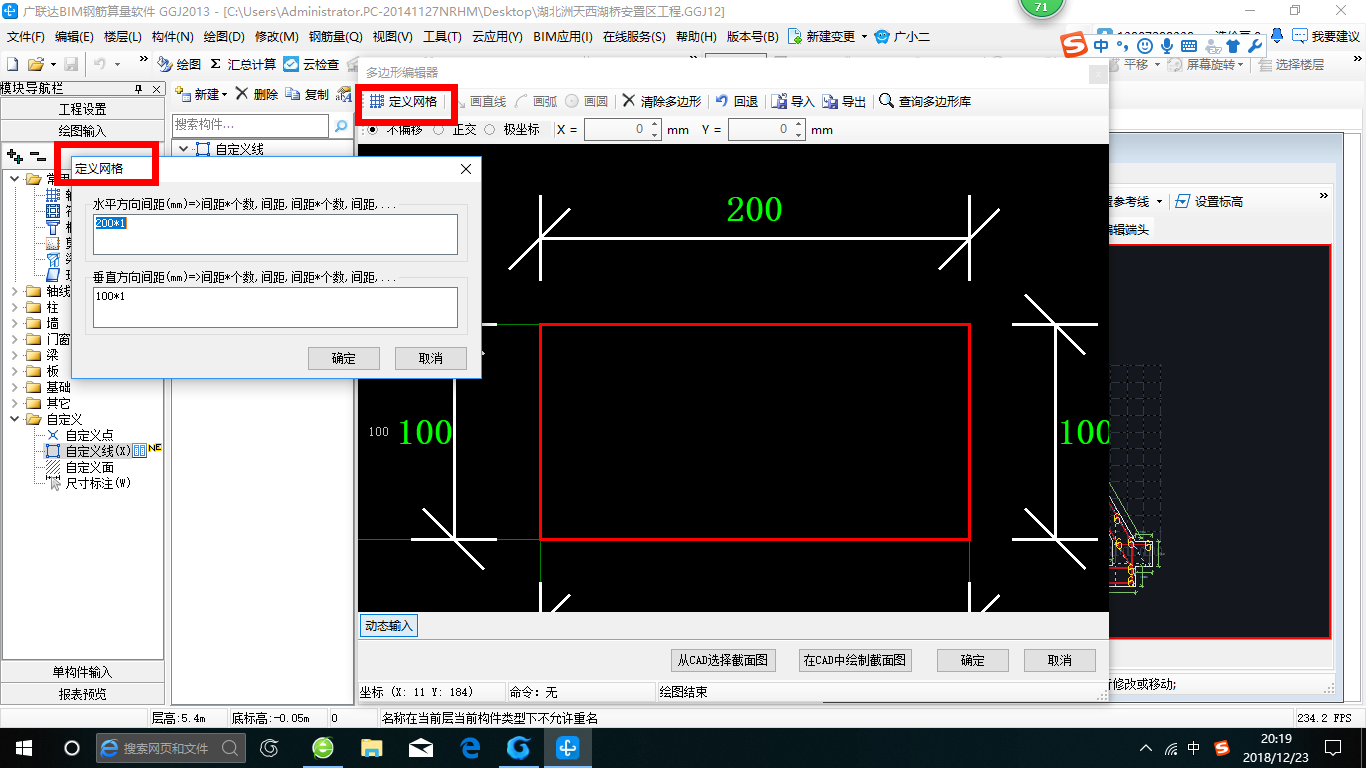This screenshot has width=1366, height=768.
Task: Select the 画圆 circle drawing tool
Action: (x=596, y=101)
